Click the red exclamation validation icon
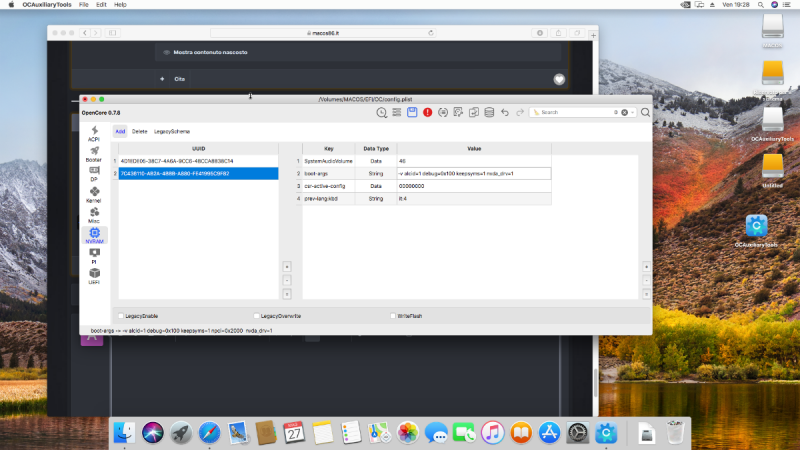Image resolution: width=800 pixels, height=450 pixels. coord(428,112)
